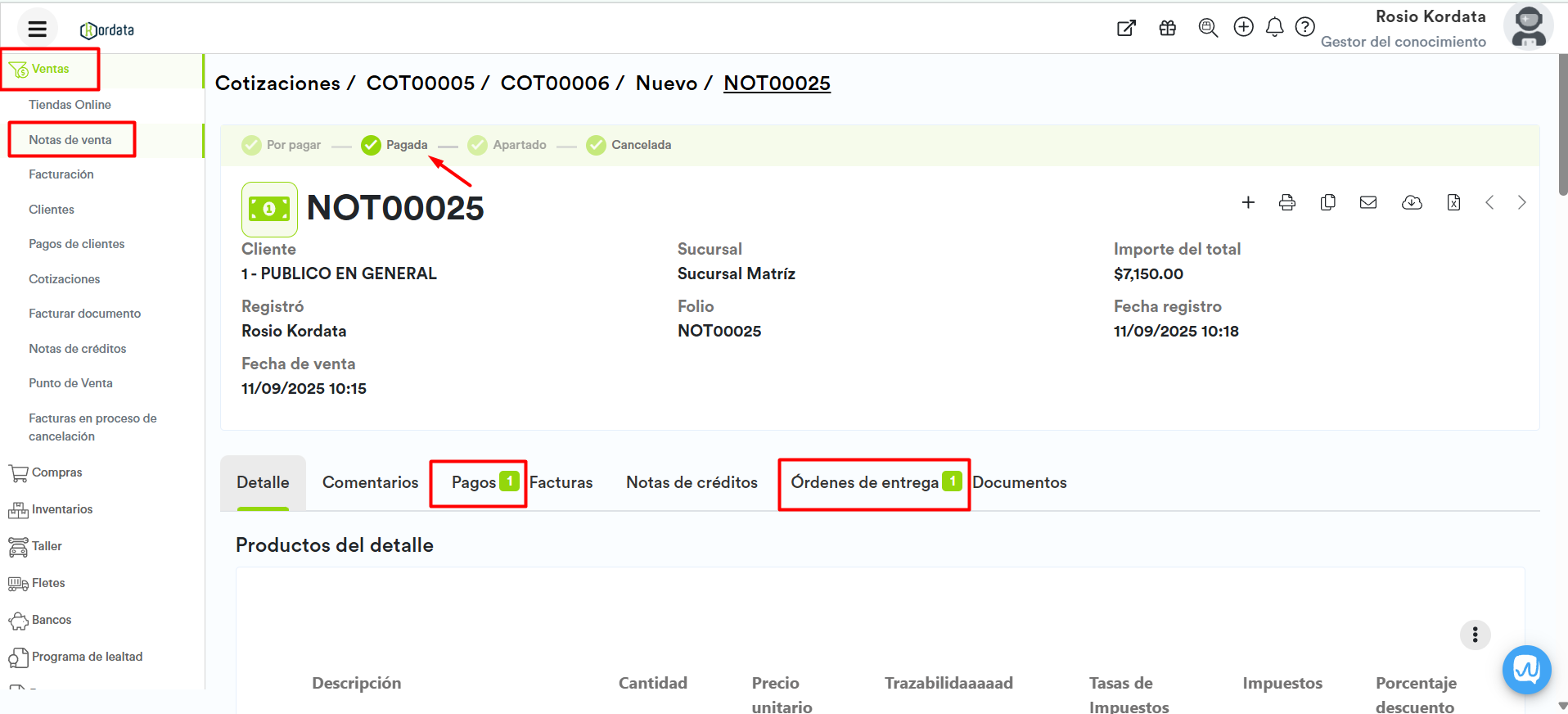This screenshot has height=714, width=1568.
Task: Click the COT00005 breadcrumb link
Action: pos(420,84)
